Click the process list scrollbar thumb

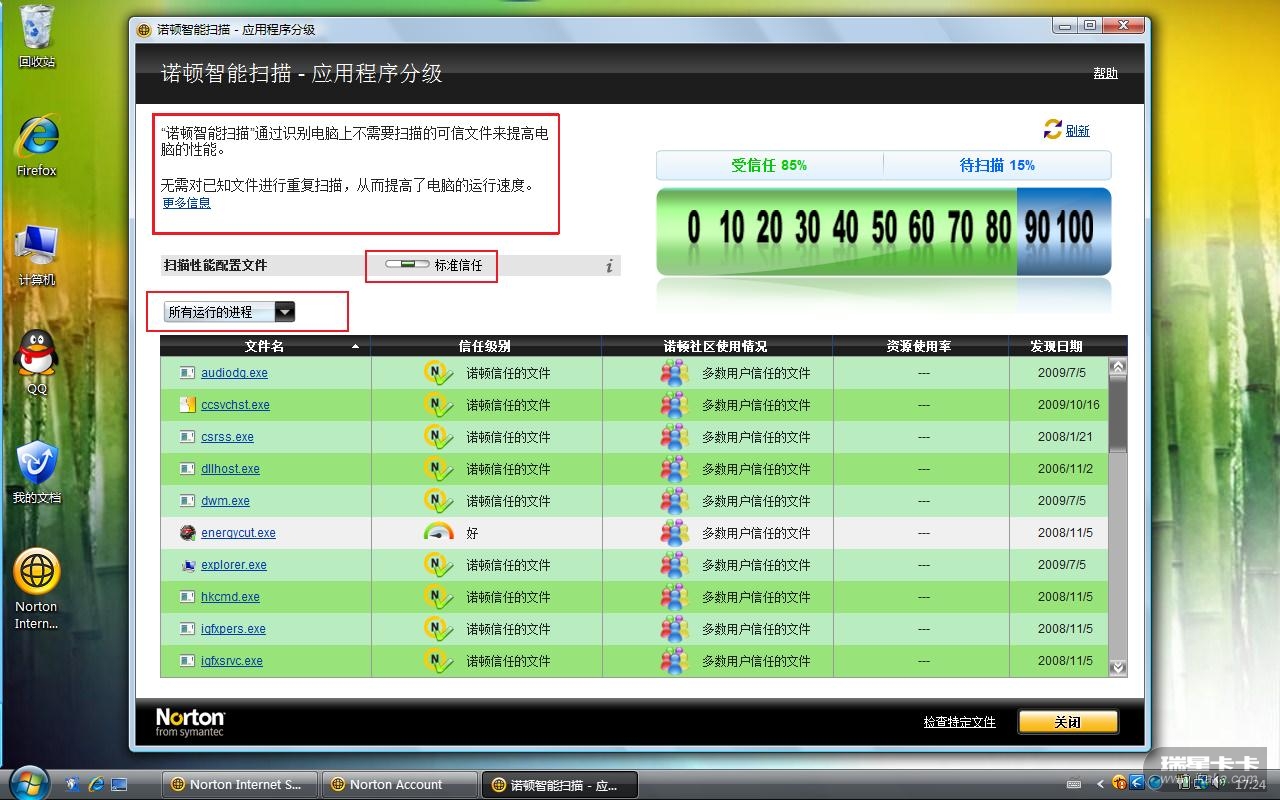(x=1118, y=414)
